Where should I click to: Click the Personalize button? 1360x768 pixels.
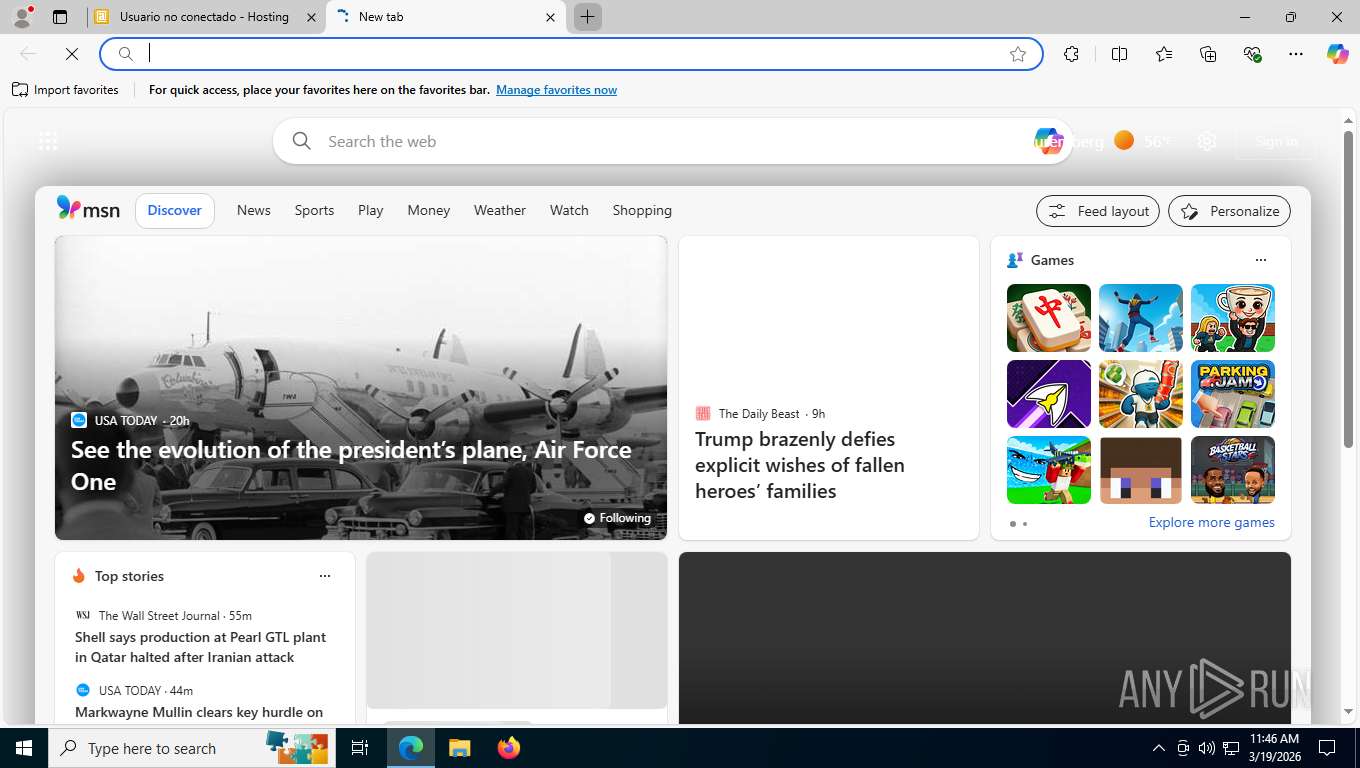(1229, 211)
